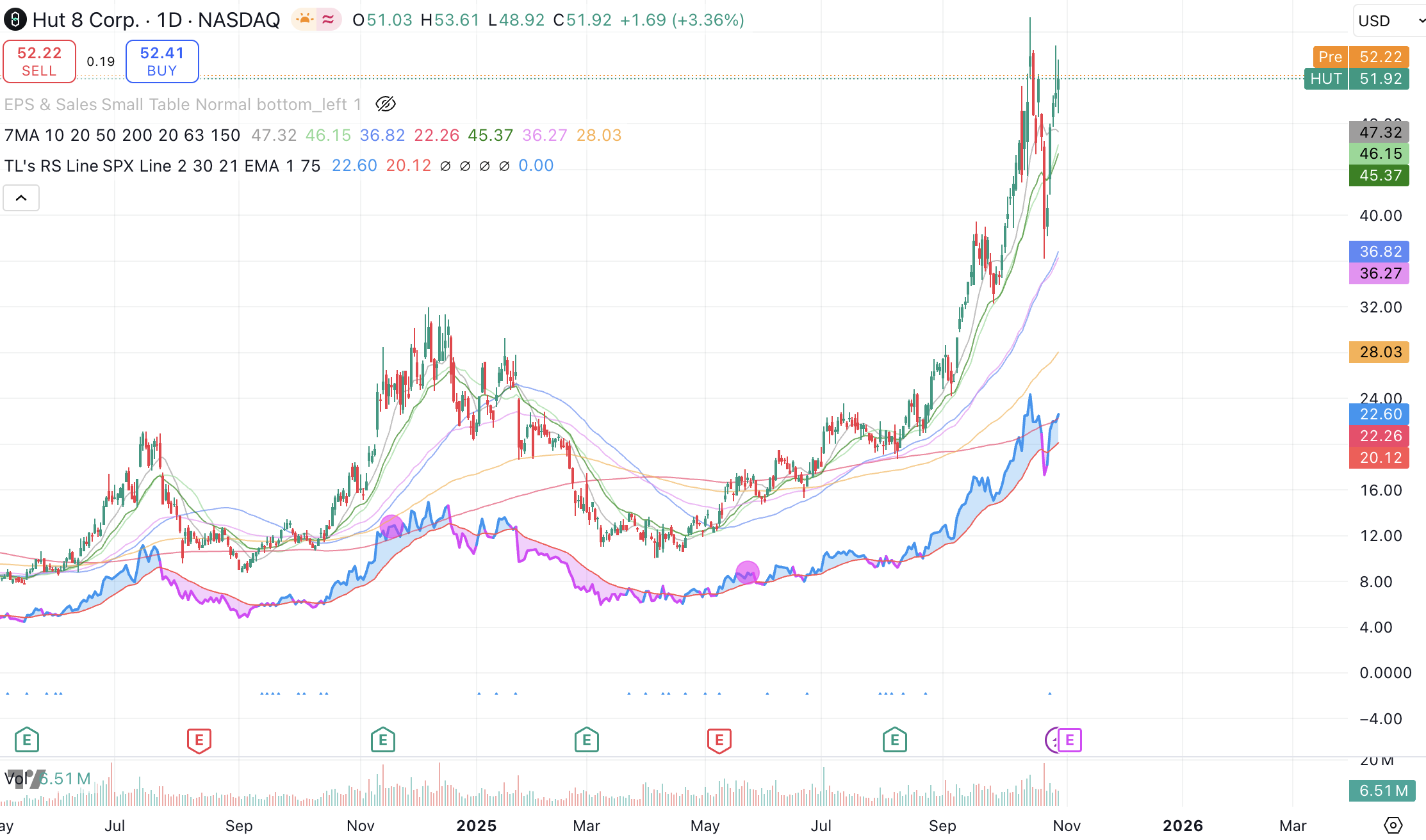Collapse the indicator legend with chevron
1426x840 pixels.
pos(21,198)
